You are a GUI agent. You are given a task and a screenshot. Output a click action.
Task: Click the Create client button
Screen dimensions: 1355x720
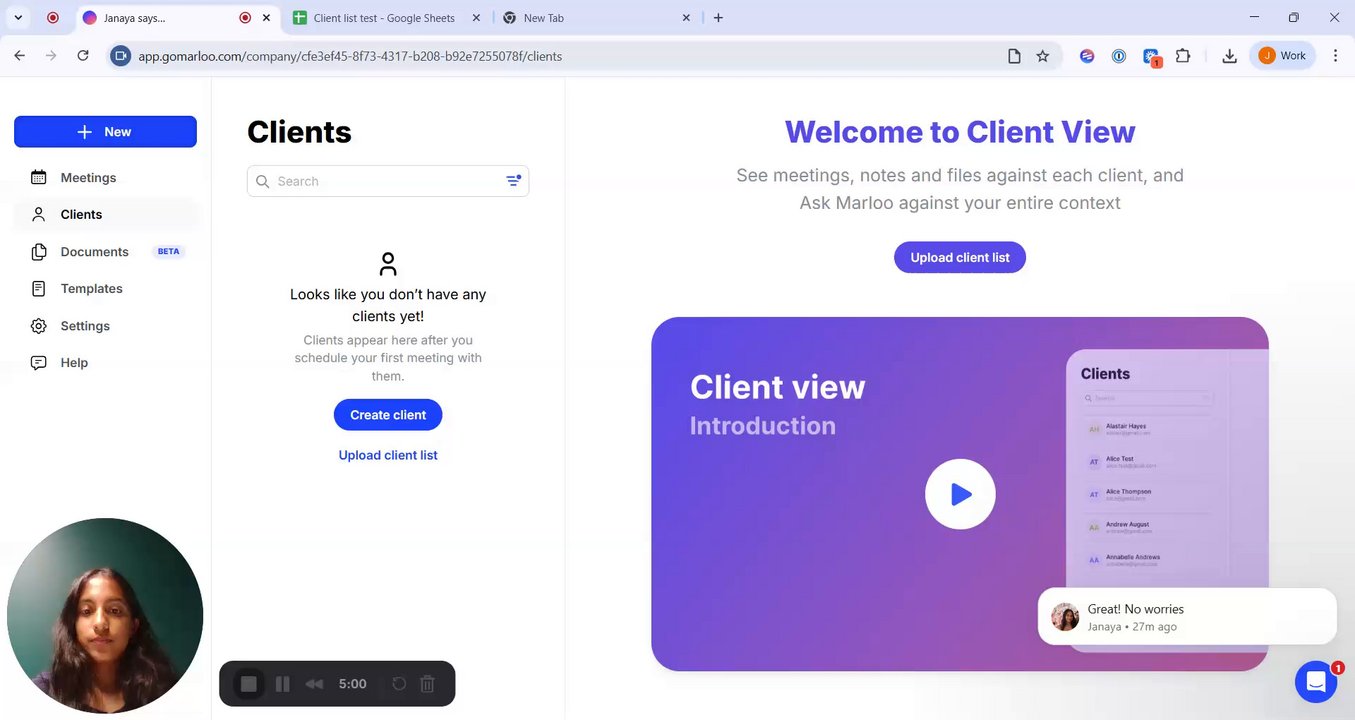[388, 415]
